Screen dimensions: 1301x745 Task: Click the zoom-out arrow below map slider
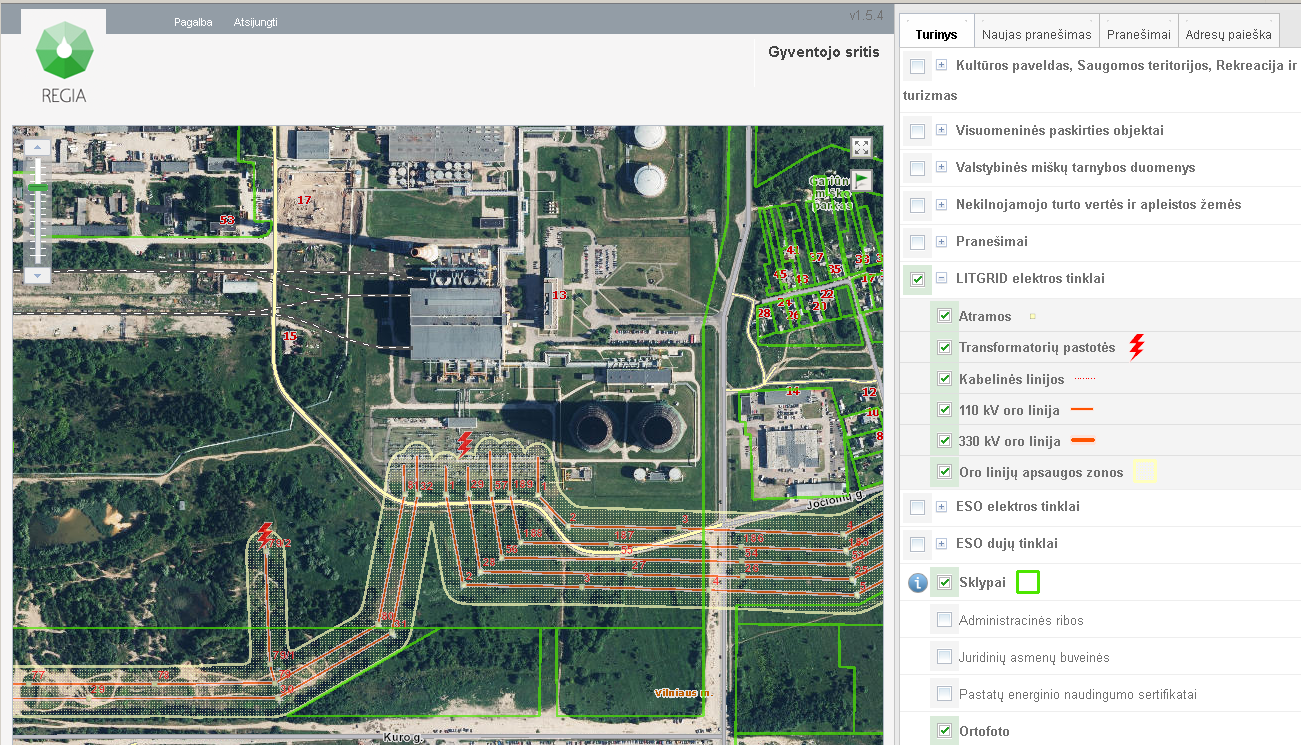tap(38, 274)
